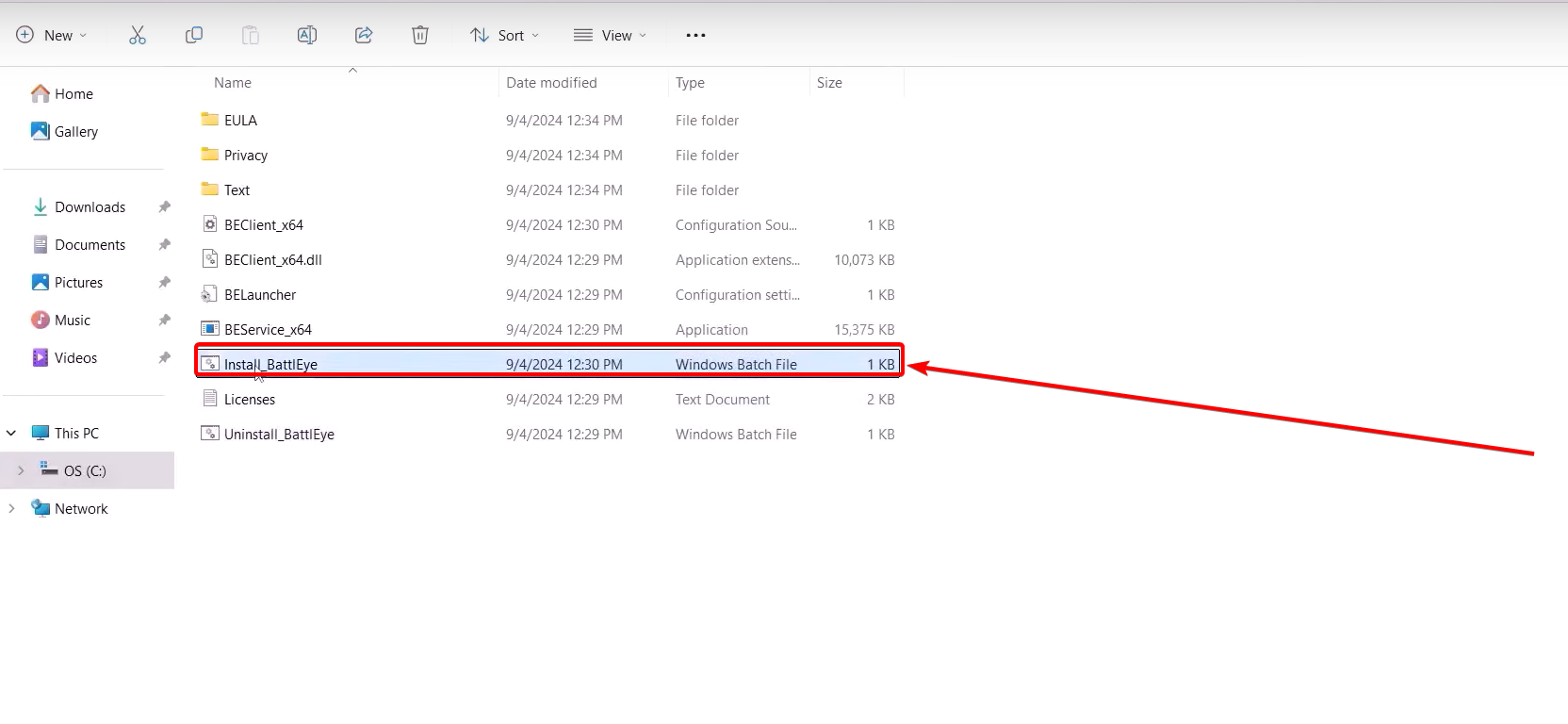Unpin Downloads using its pin icon
This screenshot has height=724, width=1568.
(164, 206)
